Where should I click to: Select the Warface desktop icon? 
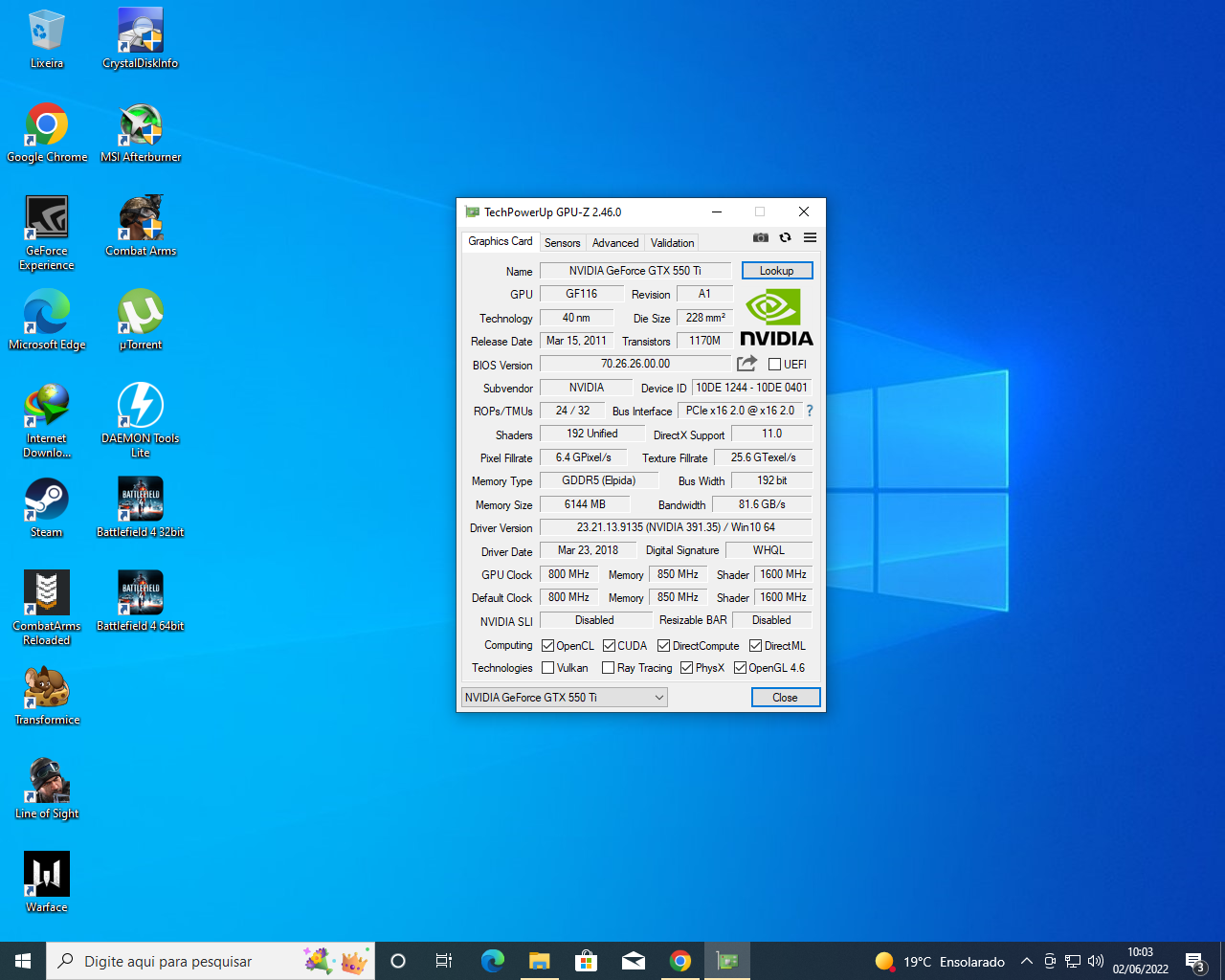47,882
